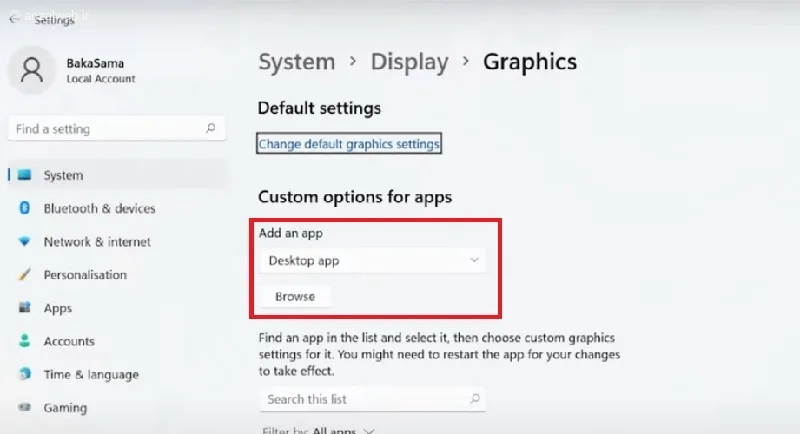Open Change default graphics settings link

[x=349, y=144]
